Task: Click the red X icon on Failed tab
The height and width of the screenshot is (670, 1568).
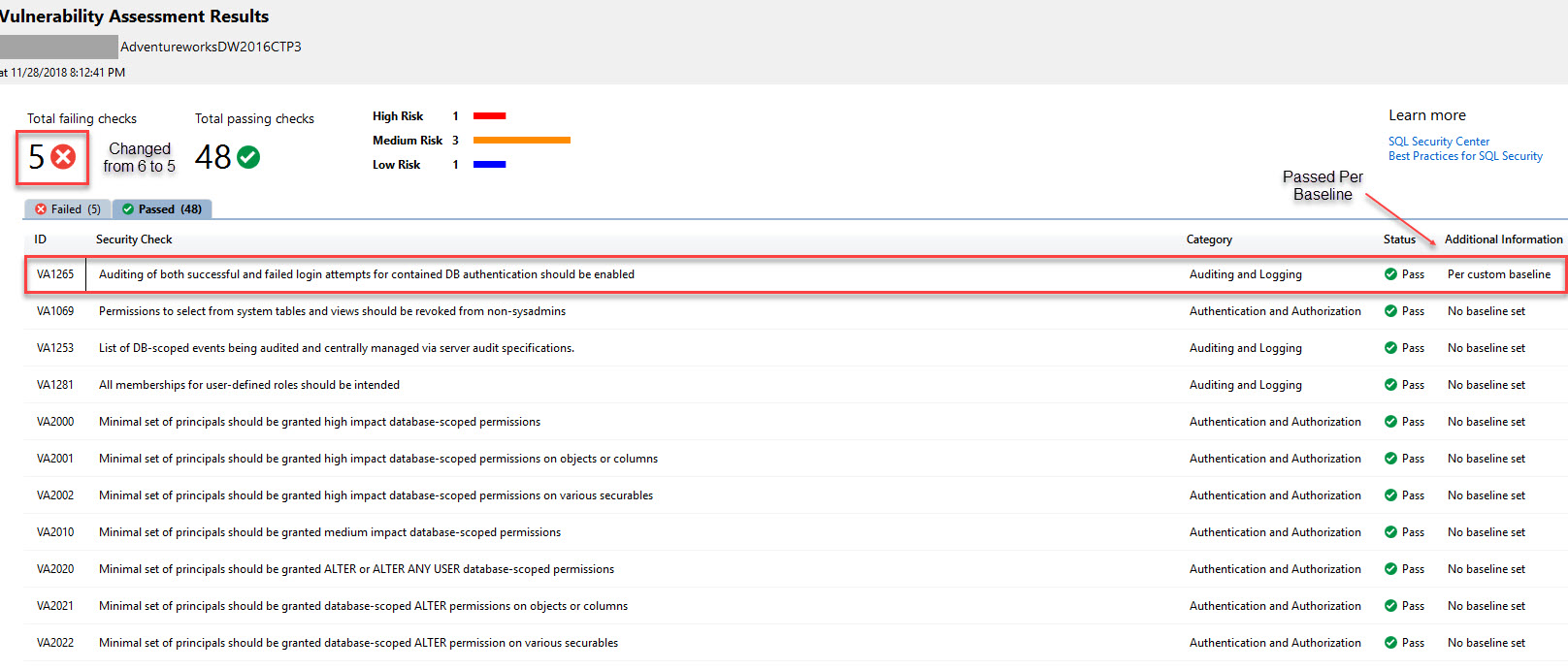Action: pyautogui.click(x=41, y=209)
